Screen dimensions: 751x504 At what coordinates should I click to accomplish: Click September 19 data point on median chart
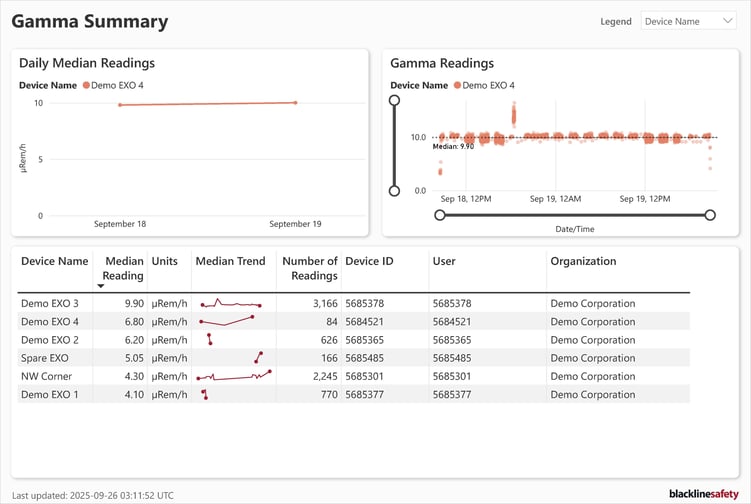click(x=295, y=102)
